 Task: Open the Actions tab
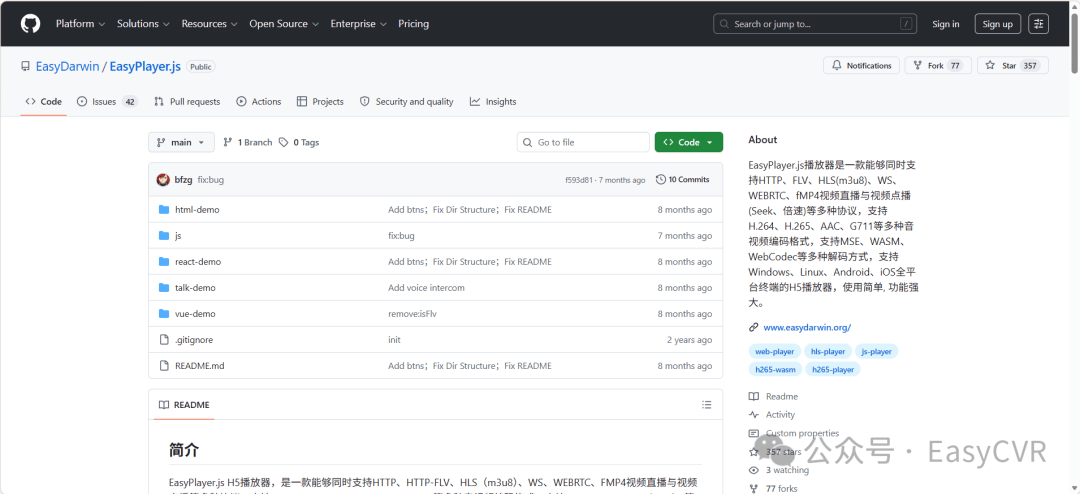pos(259,101)
